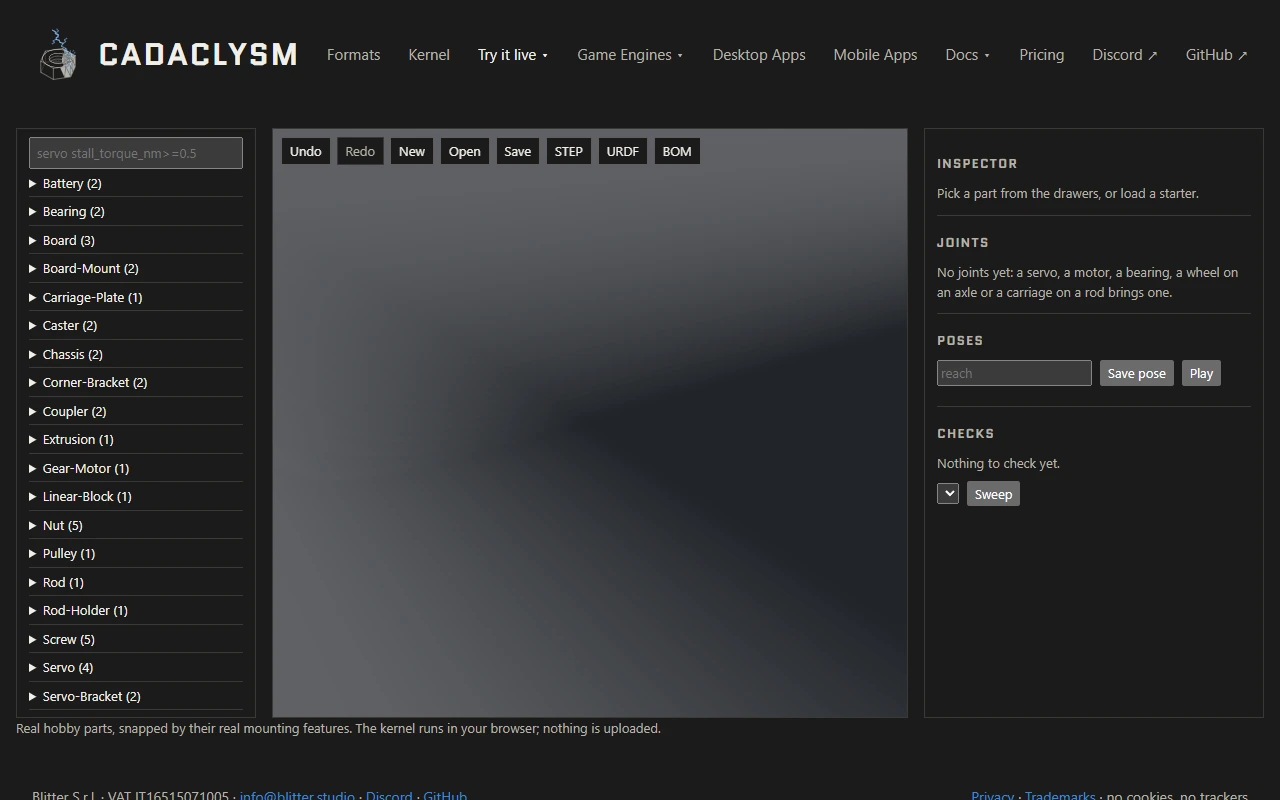
Task: Open the GitHub external link in navigation
Action: (x=1217, y=55)
